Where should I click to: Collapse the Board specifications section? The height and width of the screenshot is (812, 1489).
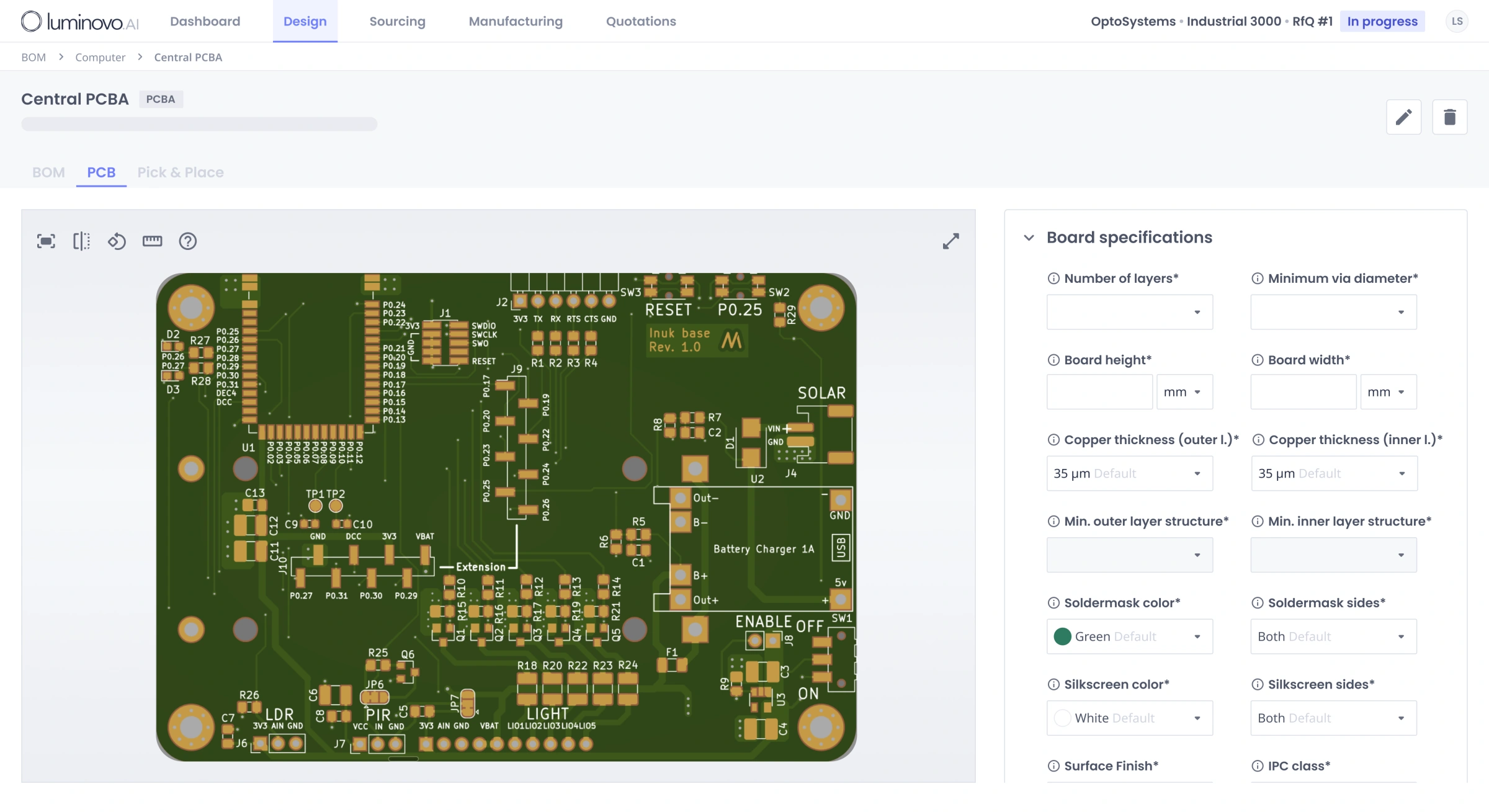1029,238
